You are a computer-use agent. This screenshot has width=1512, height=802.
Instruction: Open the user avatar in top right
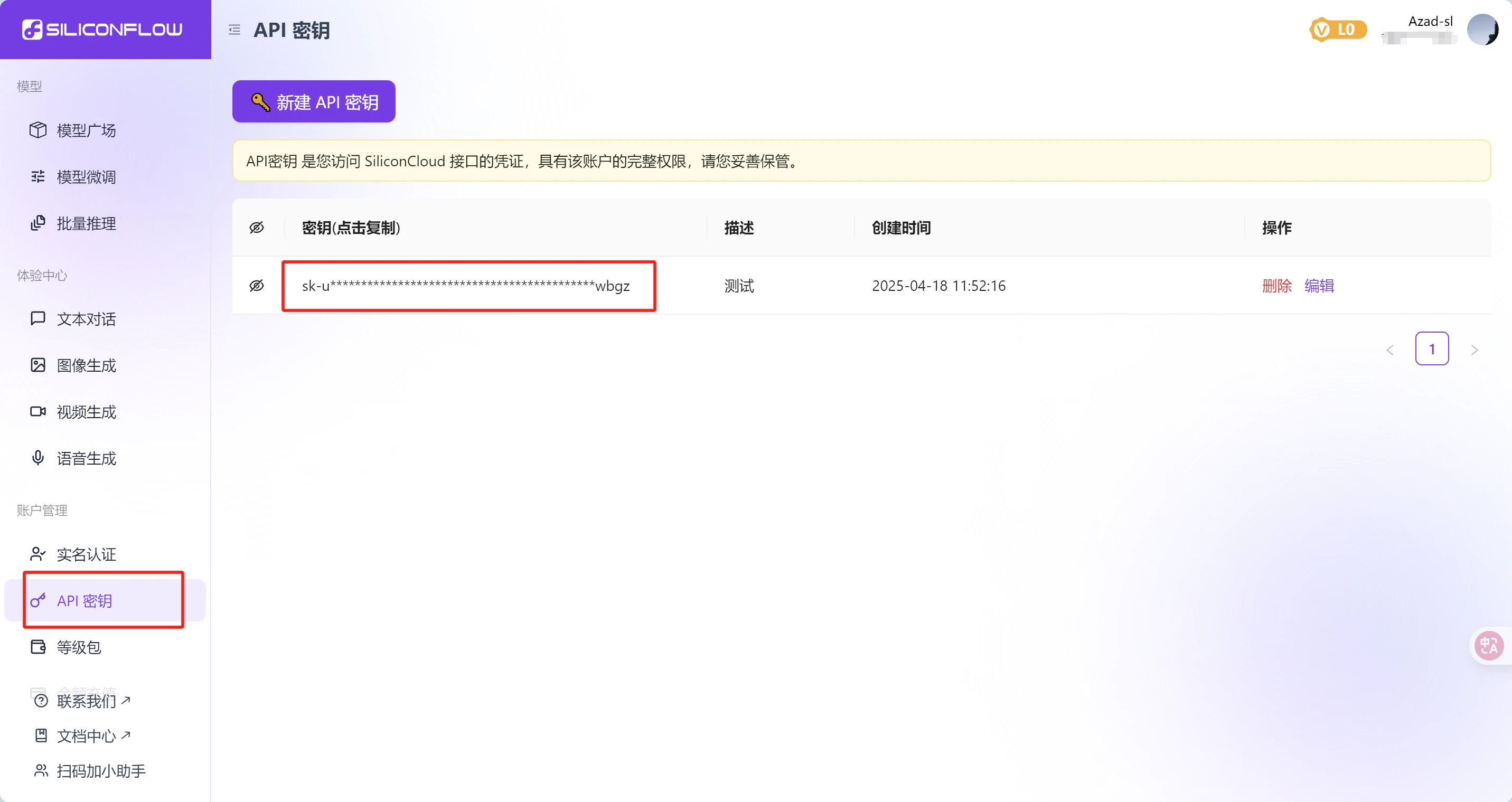click(x=1482, y=30)
